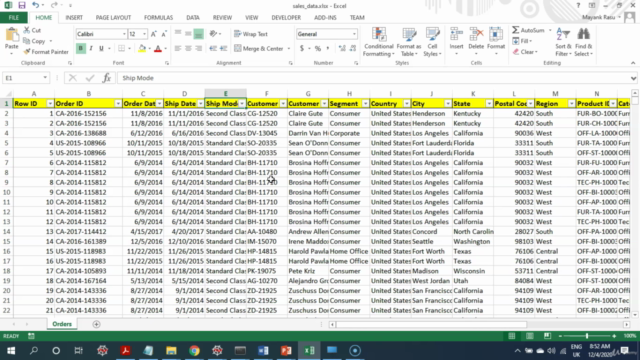Decrease font size with the small A icon

164,34
